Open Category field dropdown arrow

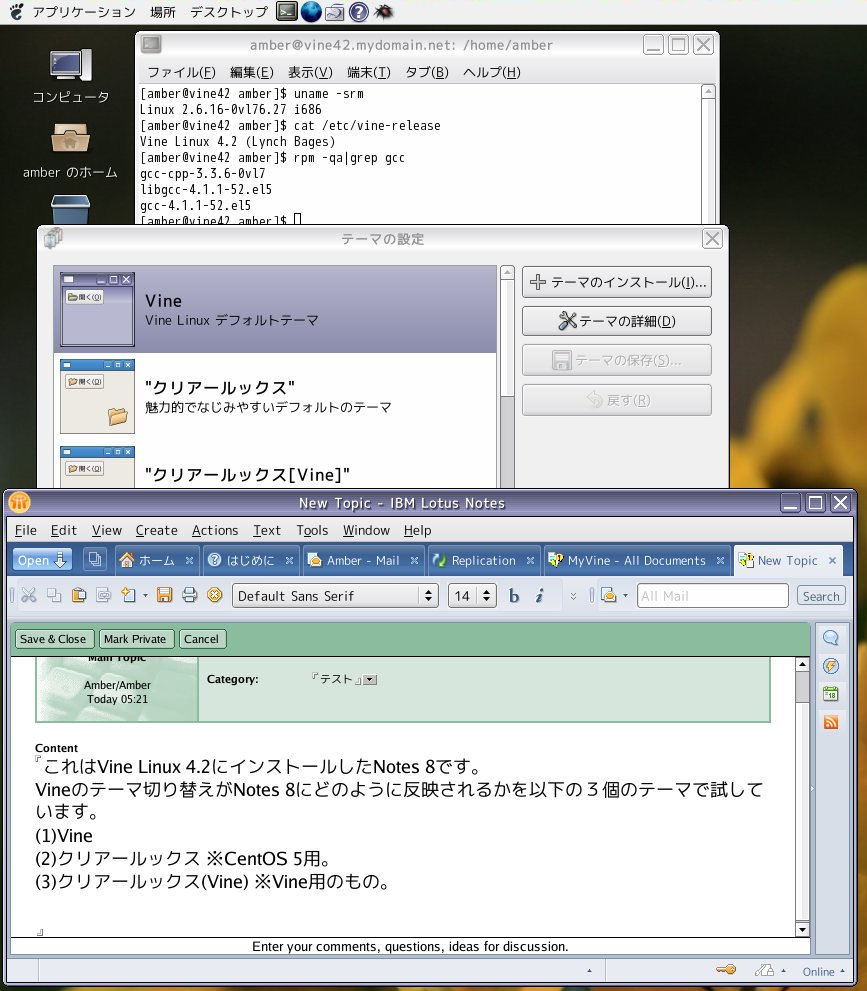pyautogui.click(x=370, y=680)
